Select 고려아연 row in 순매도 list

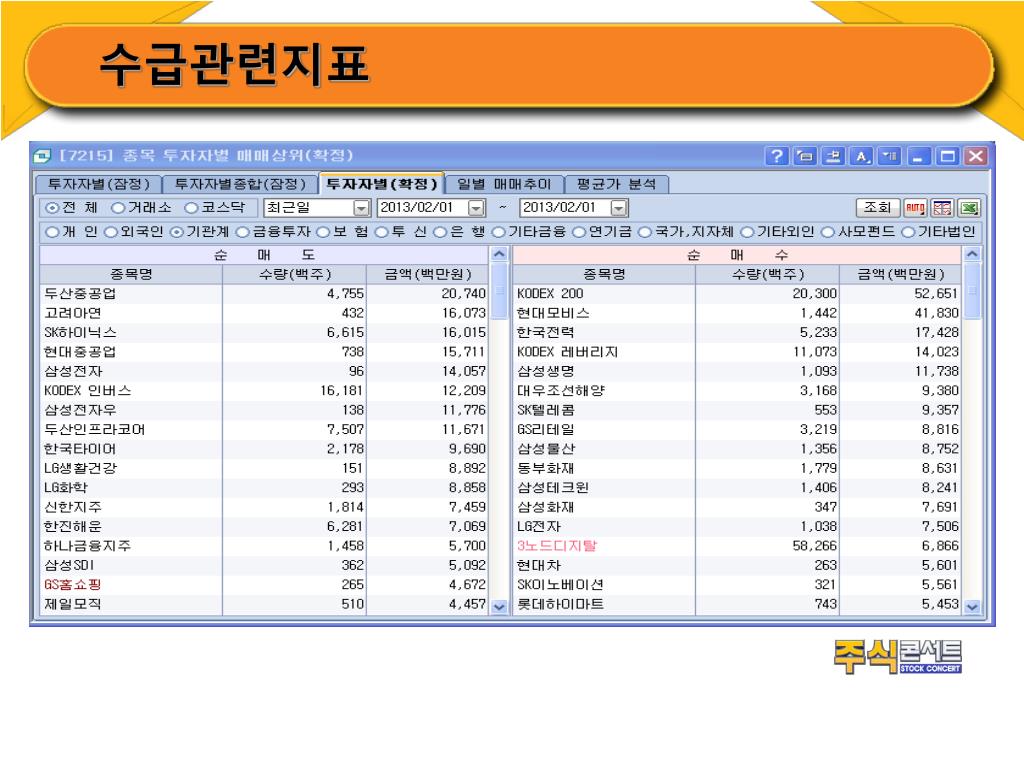click(264, 313)
